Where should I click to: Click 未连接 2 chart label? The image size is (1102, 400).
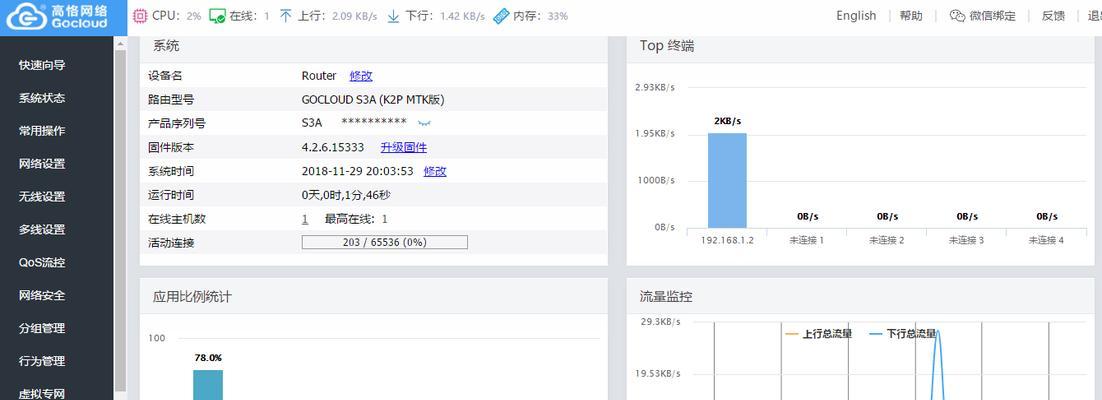pos(887,240)
